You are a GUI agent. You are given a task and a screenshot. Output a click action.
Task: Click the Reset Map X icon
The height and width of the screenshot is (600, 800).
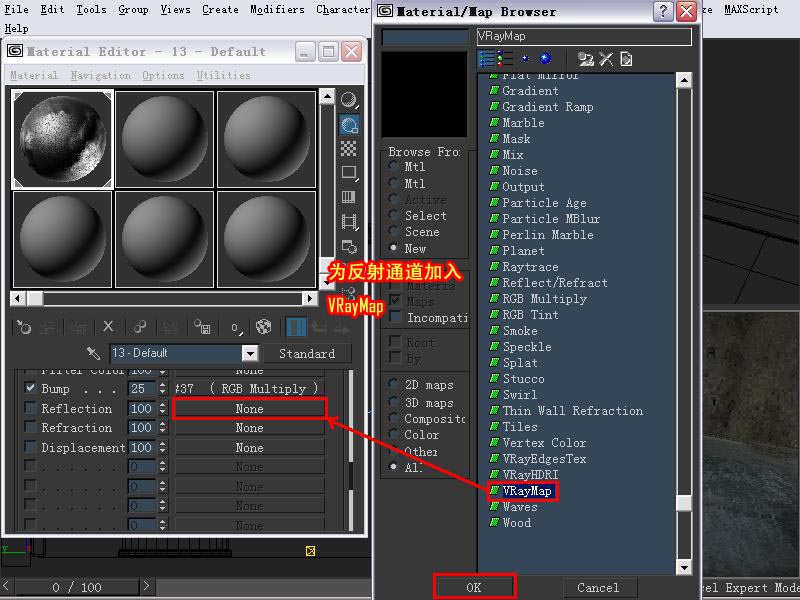[108, 327]
